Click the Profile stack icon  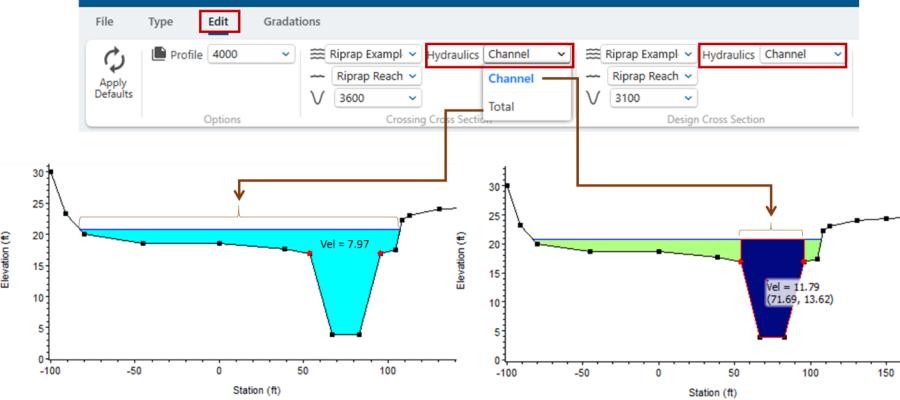[x=158, y=54]
